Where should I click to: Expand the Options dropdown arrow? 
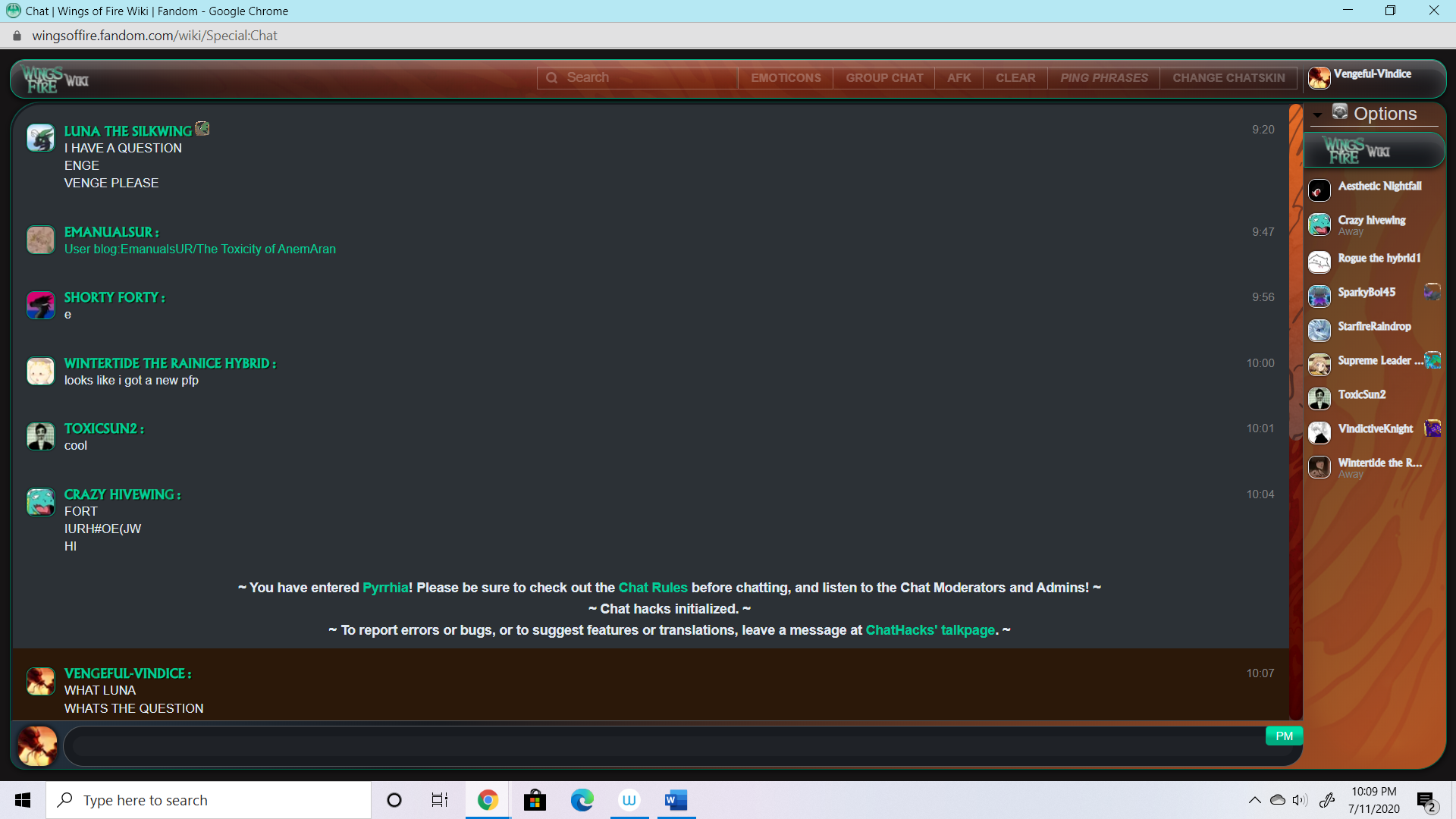click(1317, 115)
